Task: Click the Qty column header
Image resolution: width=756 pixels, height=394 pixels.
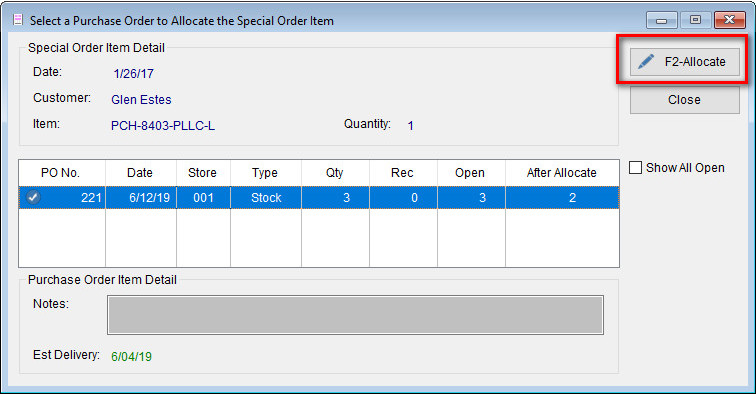Action: coord(335,173)
